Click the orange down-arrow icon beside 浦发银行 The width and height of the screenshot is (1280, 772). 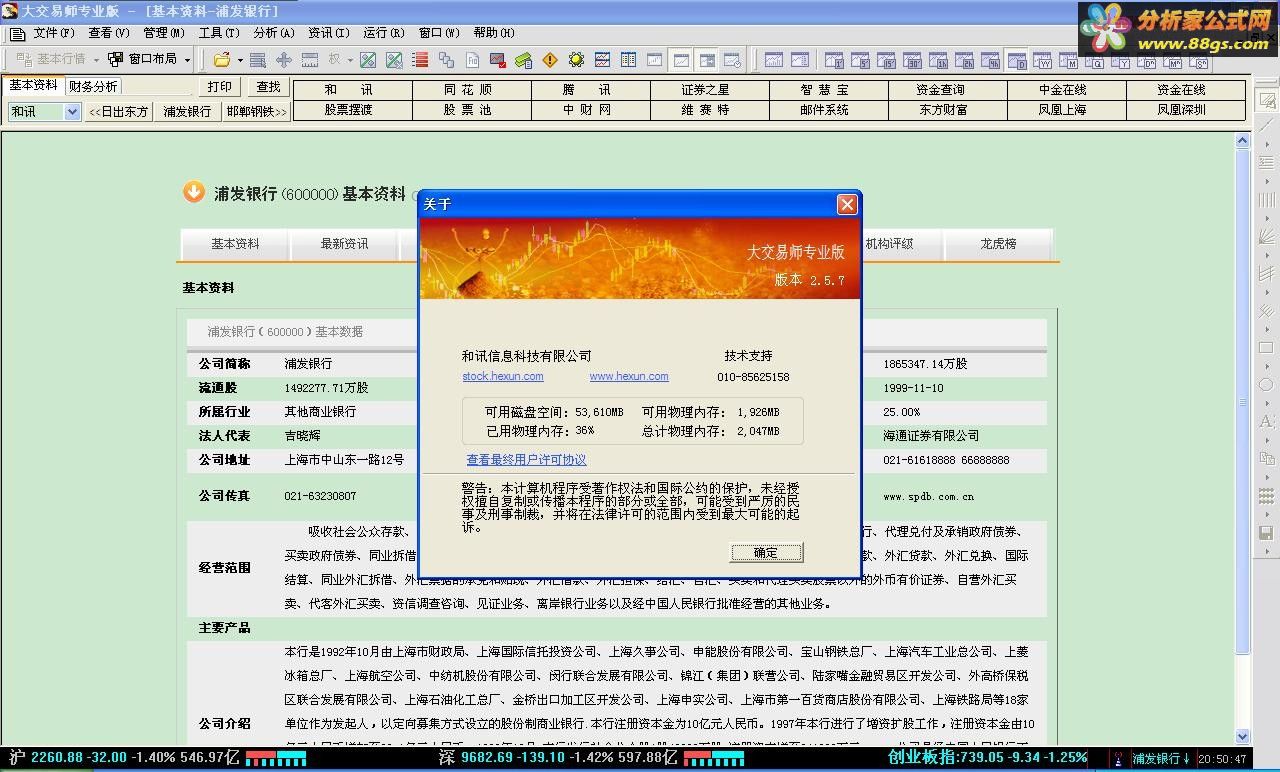(x=194, y=192)
